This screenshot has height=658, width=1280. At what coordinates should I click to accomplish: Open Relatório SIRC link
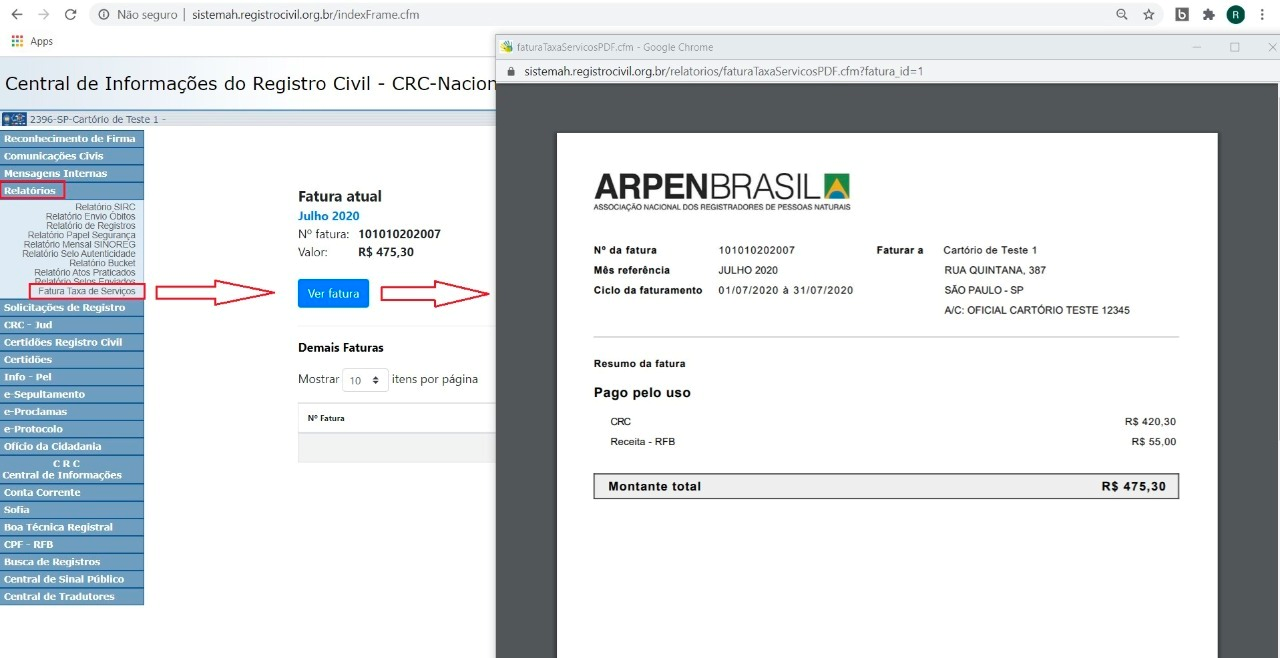105,207
